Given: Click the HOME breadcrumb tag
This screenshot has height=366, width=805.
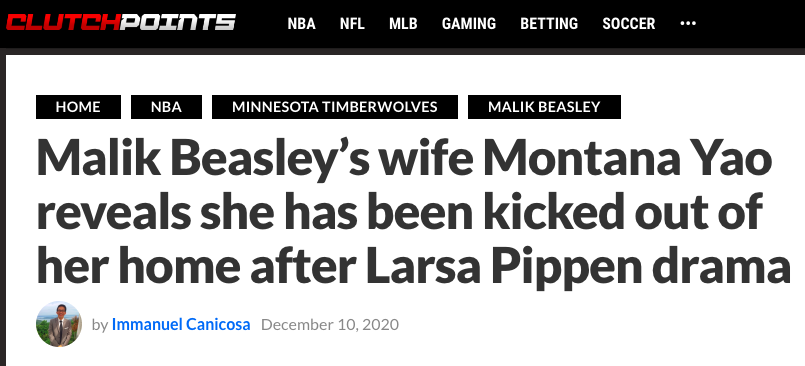Looking at the screenshot, I should pos(78,107).
